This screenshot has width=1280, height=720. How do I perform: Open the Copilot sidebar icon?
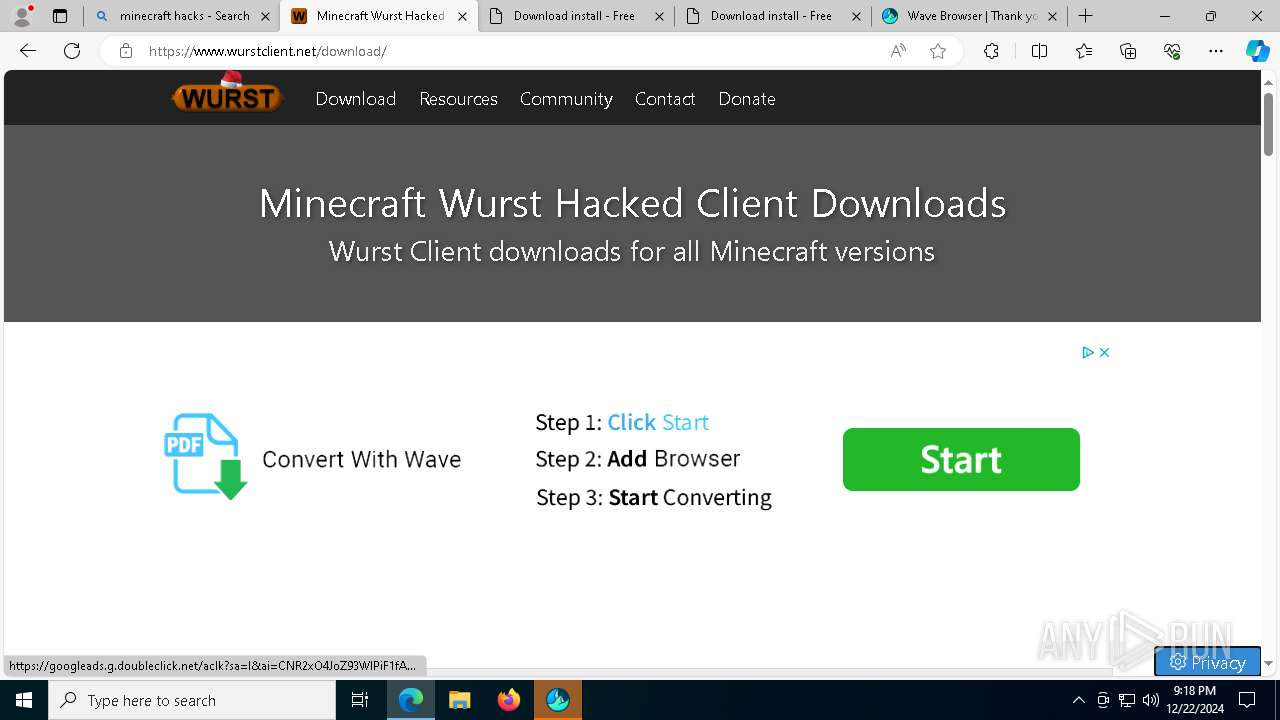pos(1257,51)
